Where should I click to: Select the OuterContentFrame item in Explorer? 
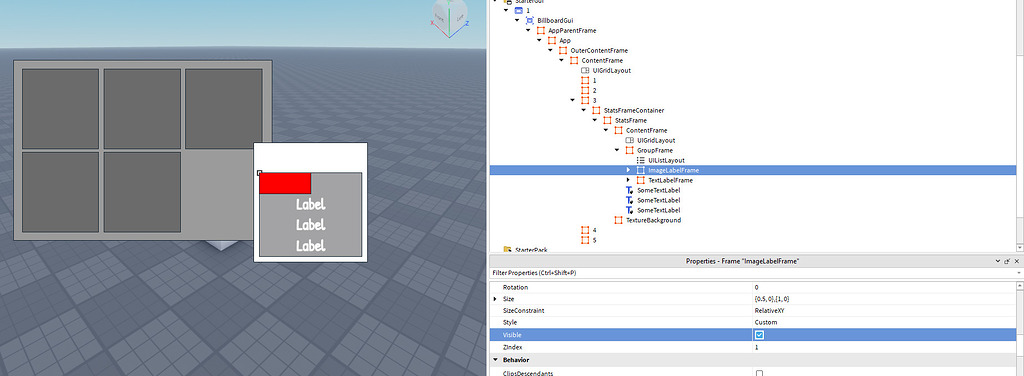click(599, 50)
